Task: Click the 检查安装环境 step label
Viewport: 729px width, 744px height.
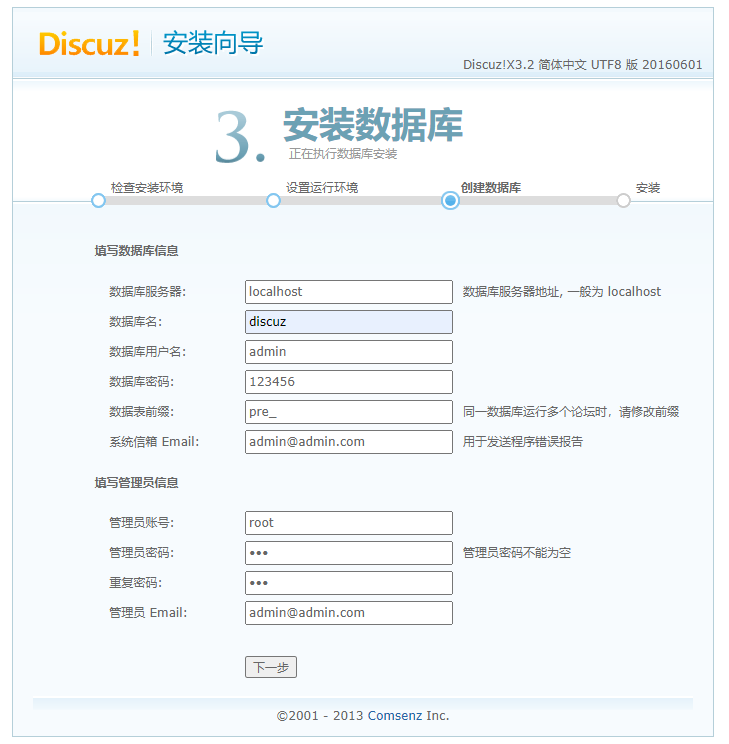Action: coord(147,188)
